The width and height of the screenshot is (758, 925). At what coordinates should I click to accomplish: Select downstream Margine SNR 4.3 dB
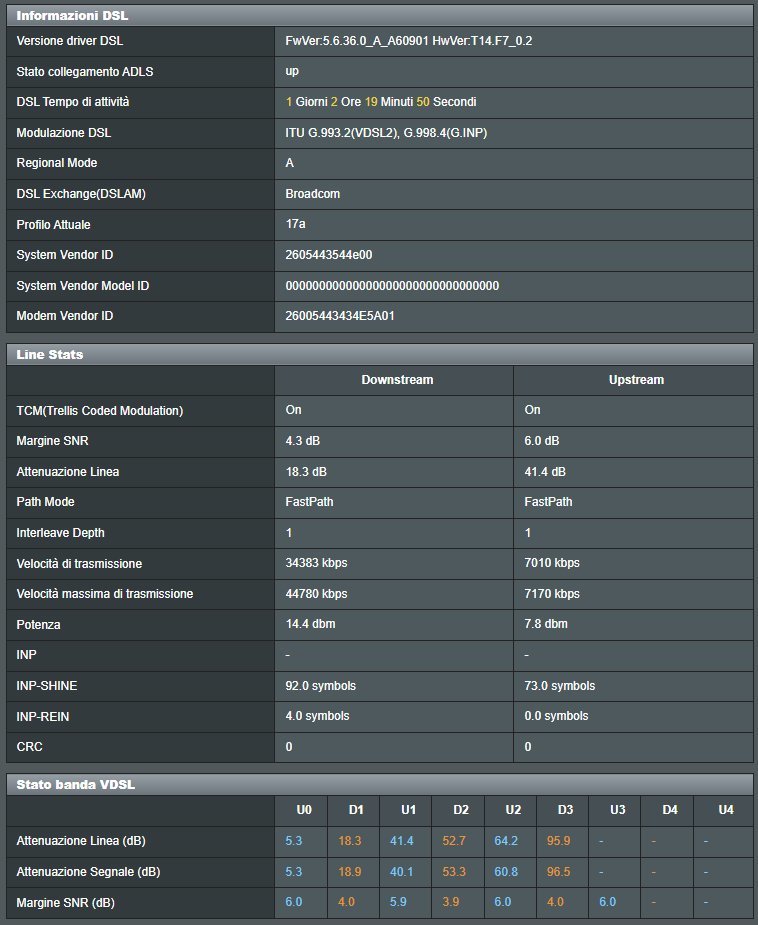pos(303,441)
